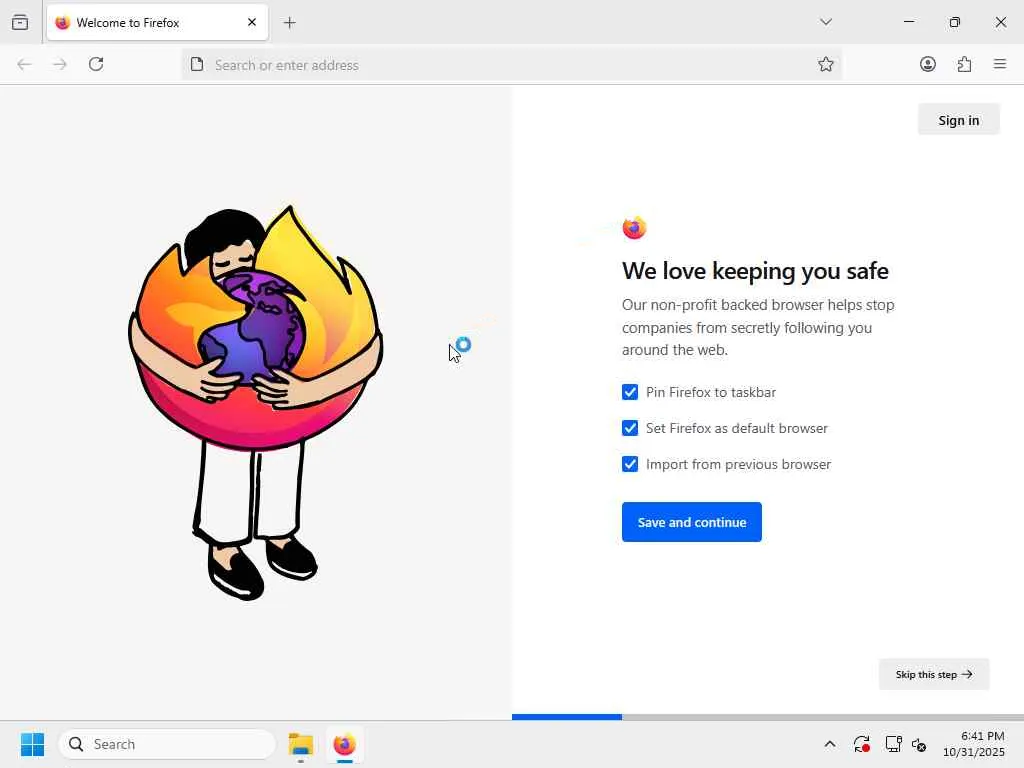This screenshot has width=1024, height=768.
Task: Open the Firefox View icon in tab strip
Action: point(20,22)
